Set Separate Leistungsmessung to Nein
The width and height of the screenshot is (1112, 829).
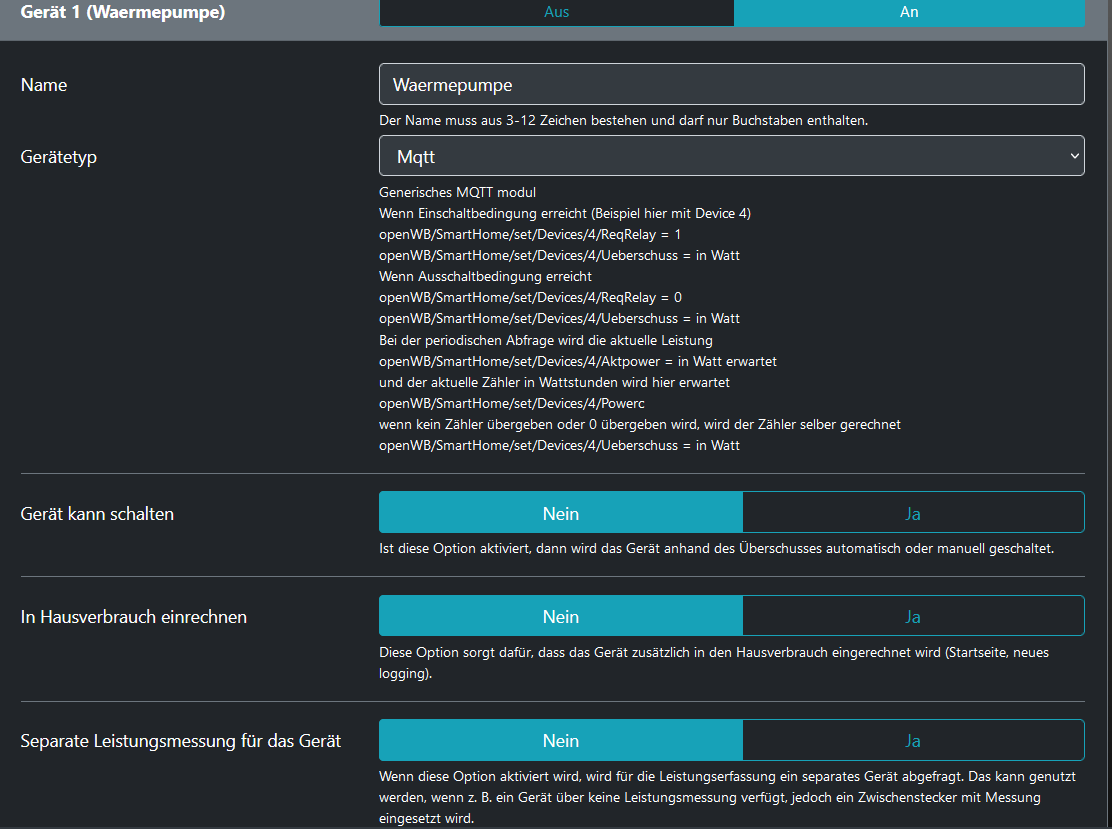[560, 740]
